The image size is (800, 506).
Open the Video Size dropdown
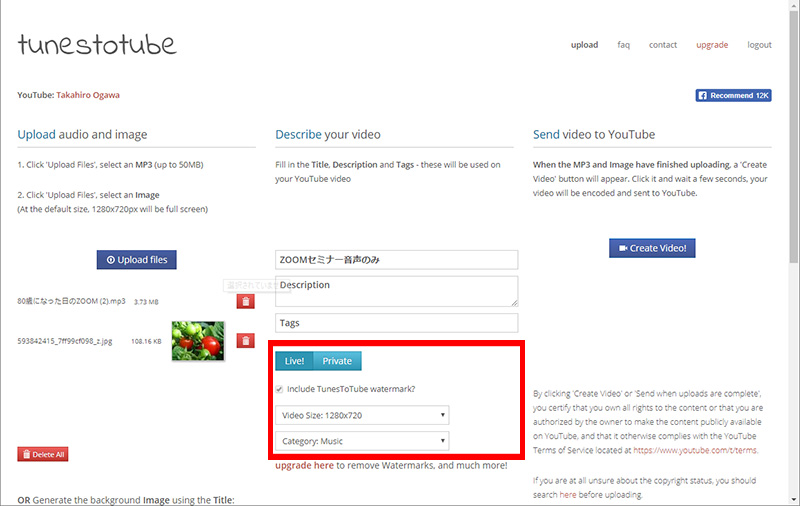point(362,415)
